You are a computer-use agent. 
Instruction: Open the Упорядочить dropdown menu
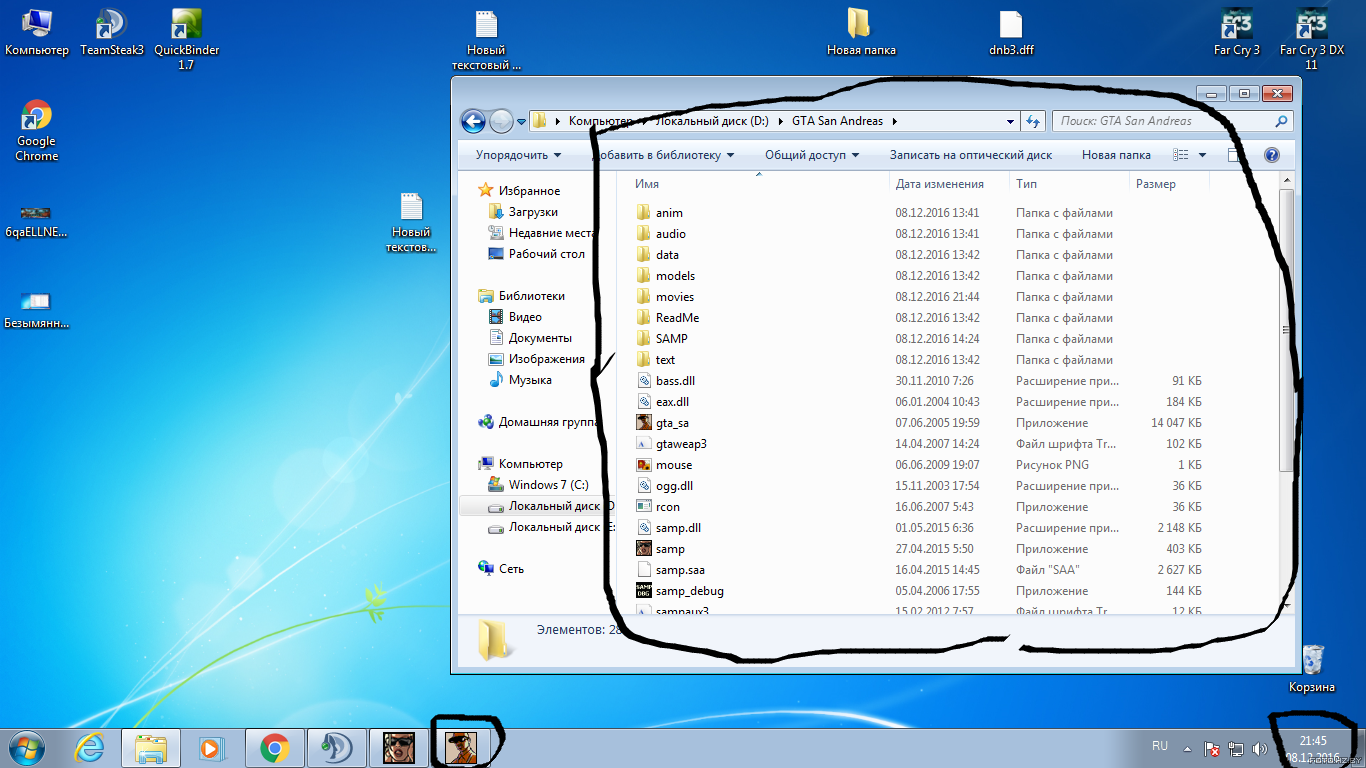(x=518, y=155)
